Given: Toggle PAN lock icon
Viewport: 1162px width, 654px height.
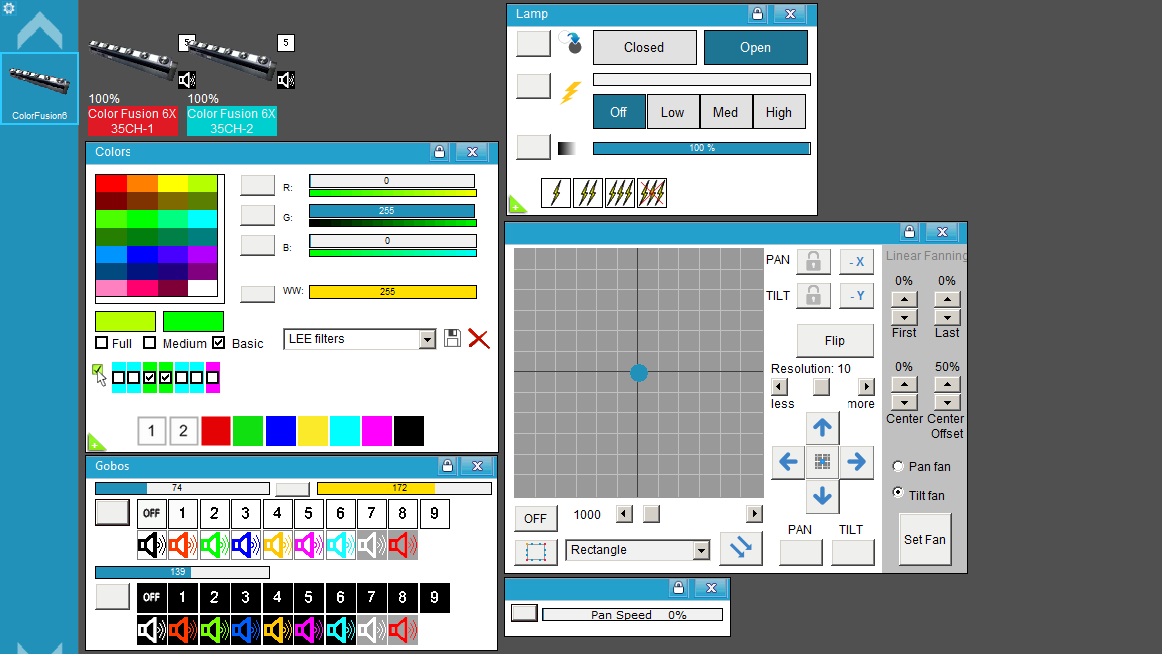Looking at the screenshot, I should pos(813,261).
